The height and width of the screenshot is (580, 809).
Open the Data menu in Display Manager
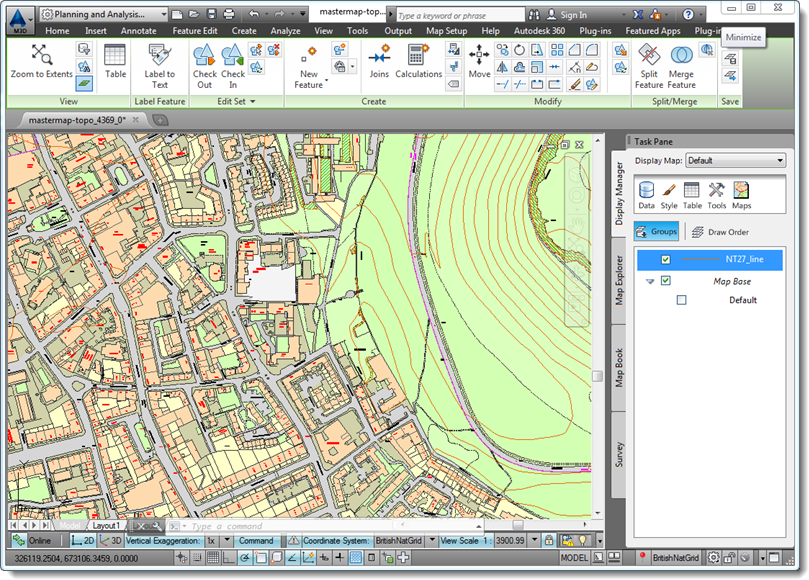click(x=646, y=195)
